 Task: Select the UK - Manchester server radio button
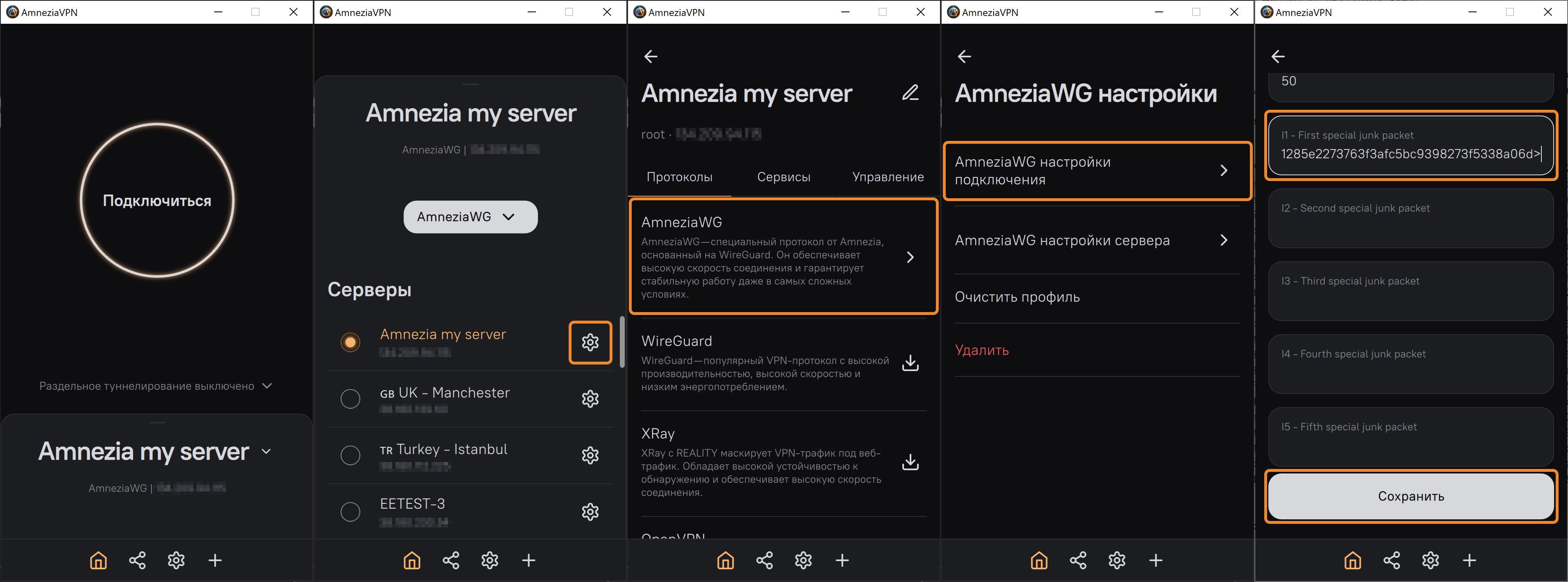point(350,399)
